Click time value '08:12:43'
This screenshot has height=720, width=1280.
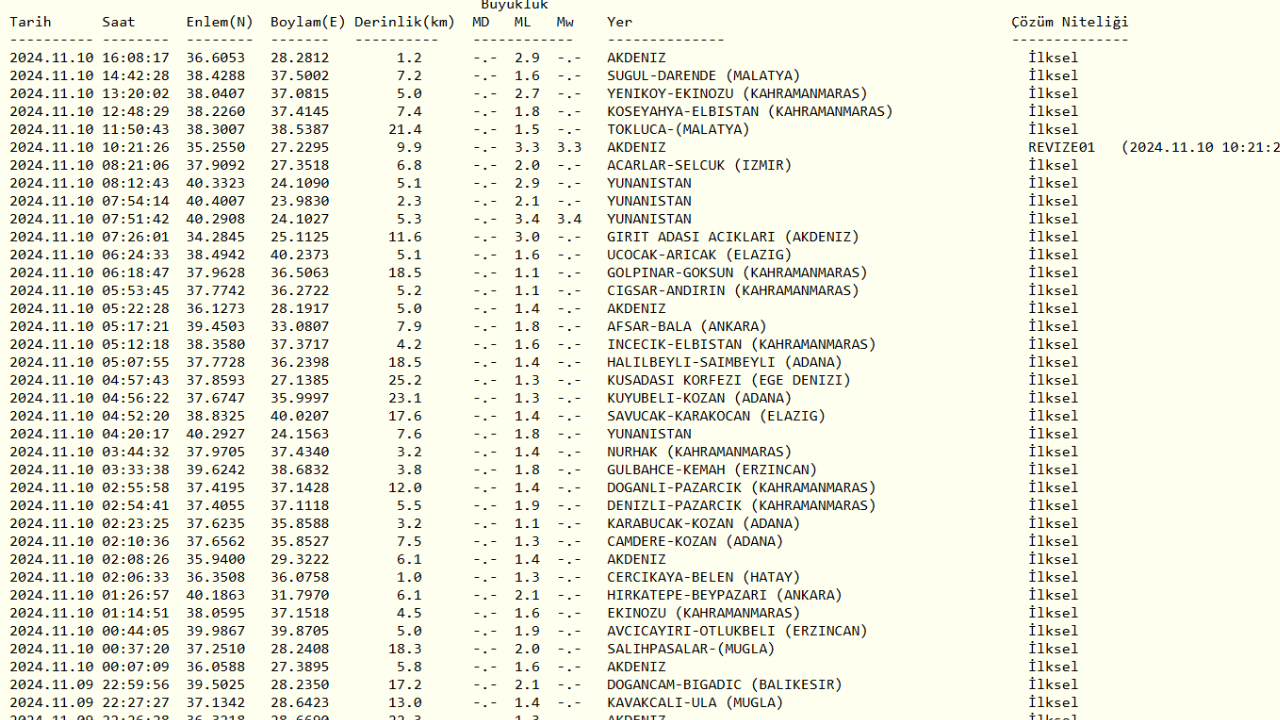click(136, 184)
